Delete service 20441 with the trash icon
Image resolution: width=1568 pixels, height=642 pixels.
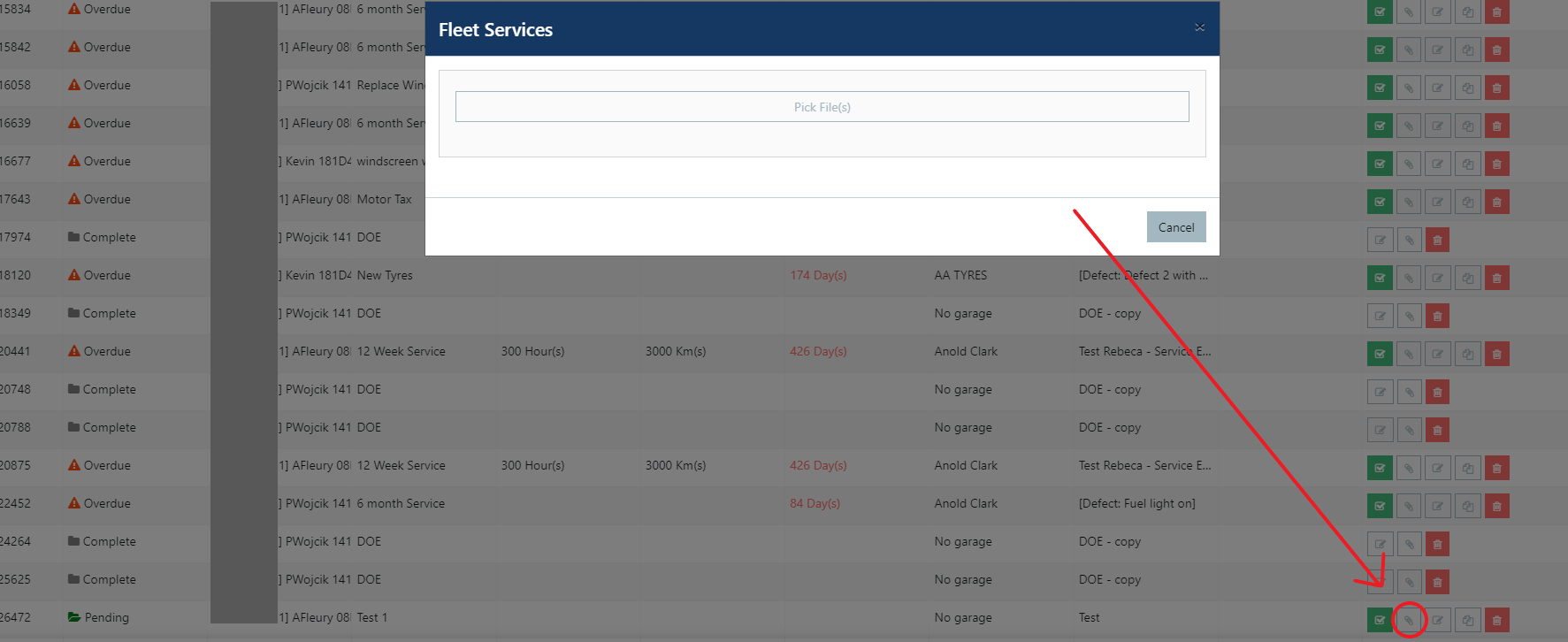click(x=1496, y=354)
